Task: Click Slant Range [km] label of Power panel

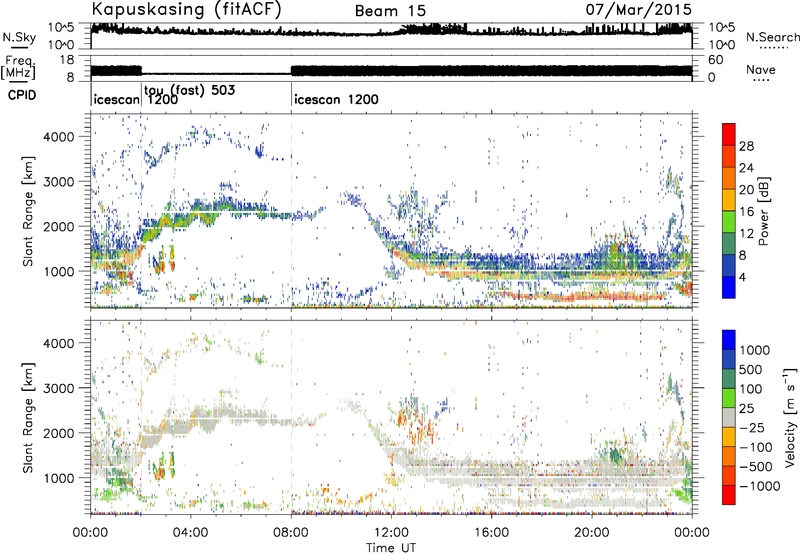Action: (x=28, y=211)
